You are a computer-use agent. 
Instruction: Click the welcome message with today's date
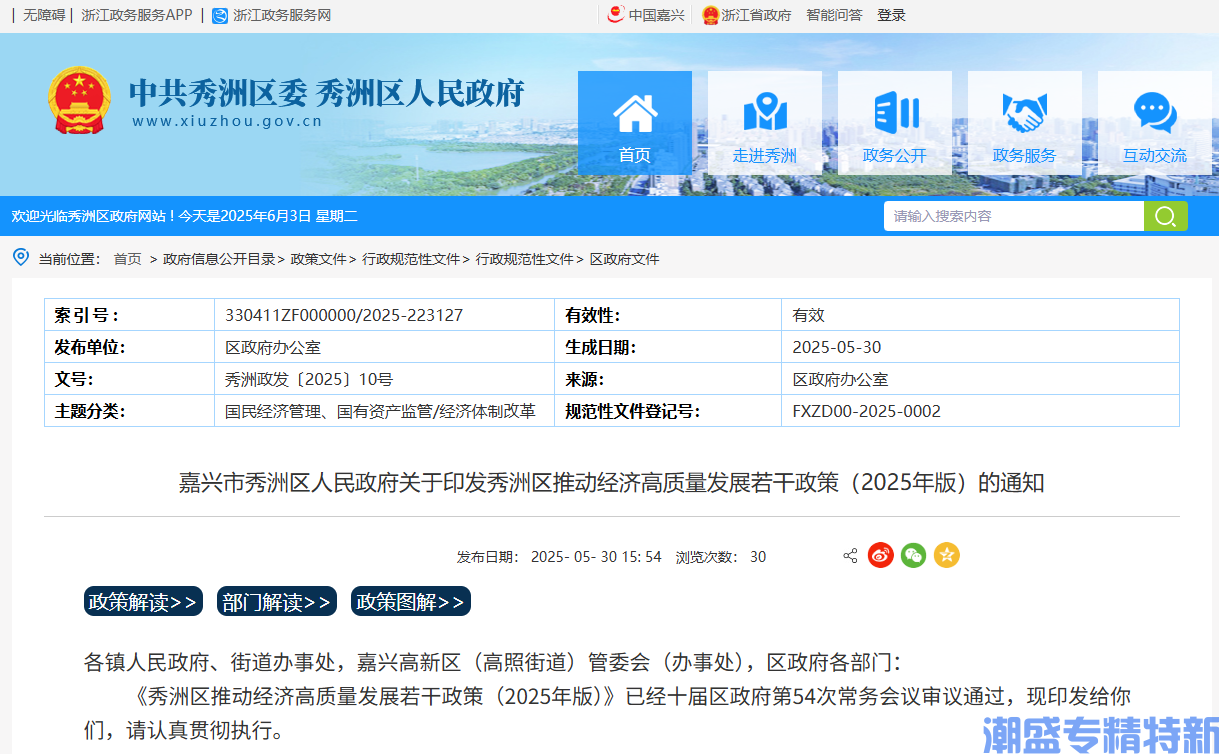pyautogui.click(x=184, y=216)
